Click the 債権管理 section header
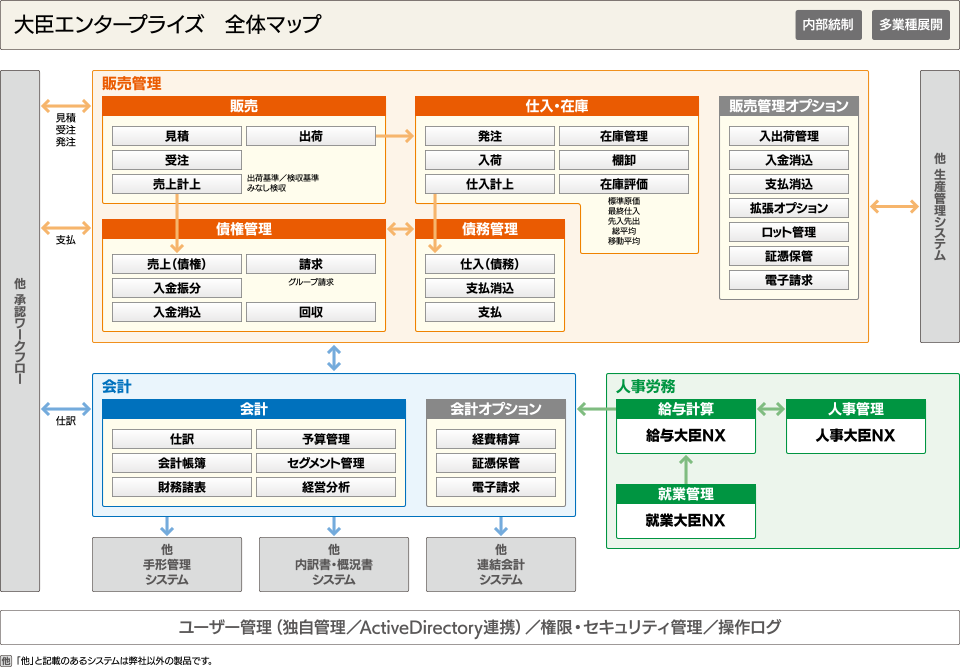This screenshot has width=960, height=667. point(244,229)
